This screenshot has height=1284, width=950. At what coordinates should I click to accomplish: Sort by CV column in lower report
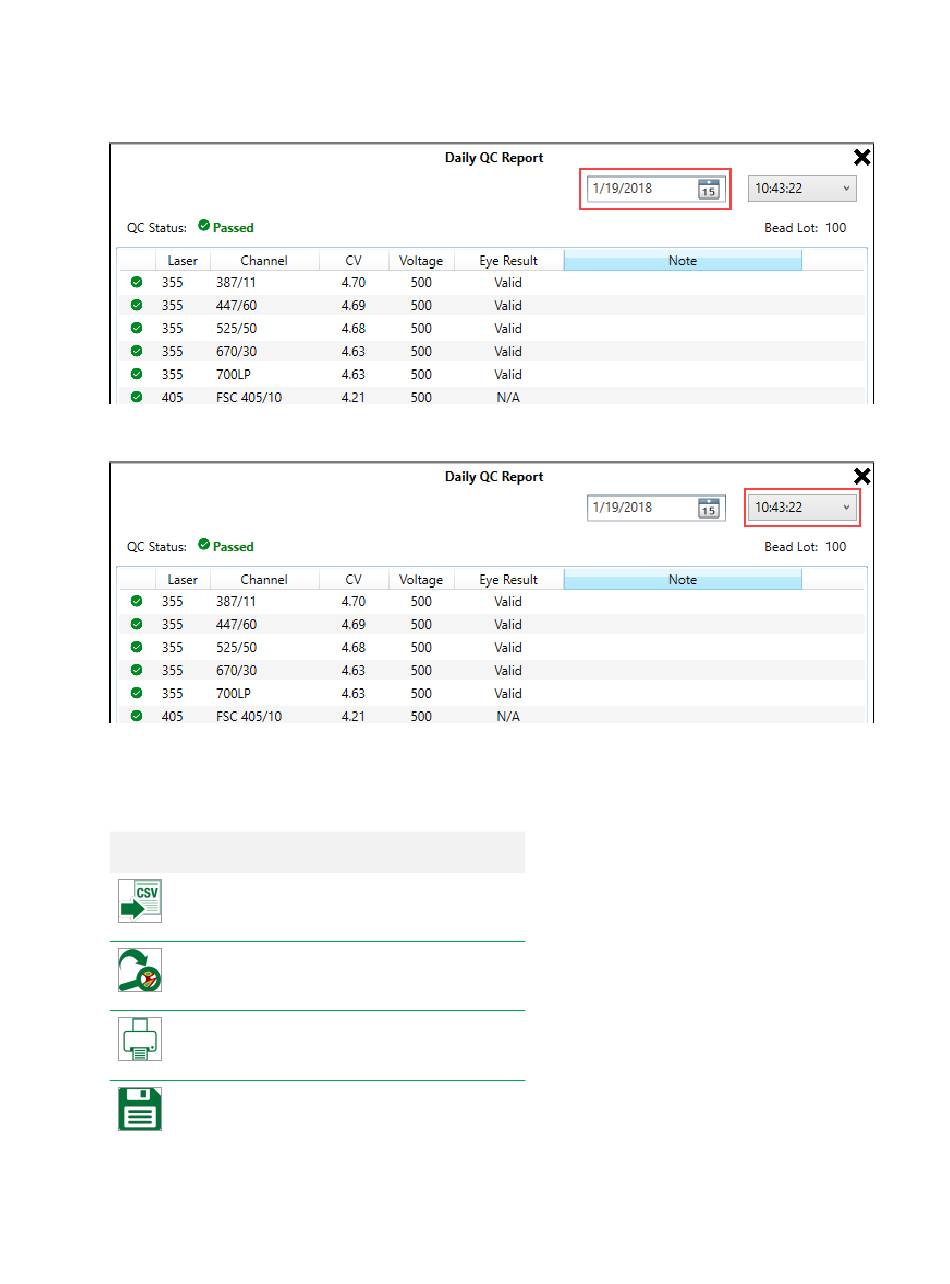[353, 579]
